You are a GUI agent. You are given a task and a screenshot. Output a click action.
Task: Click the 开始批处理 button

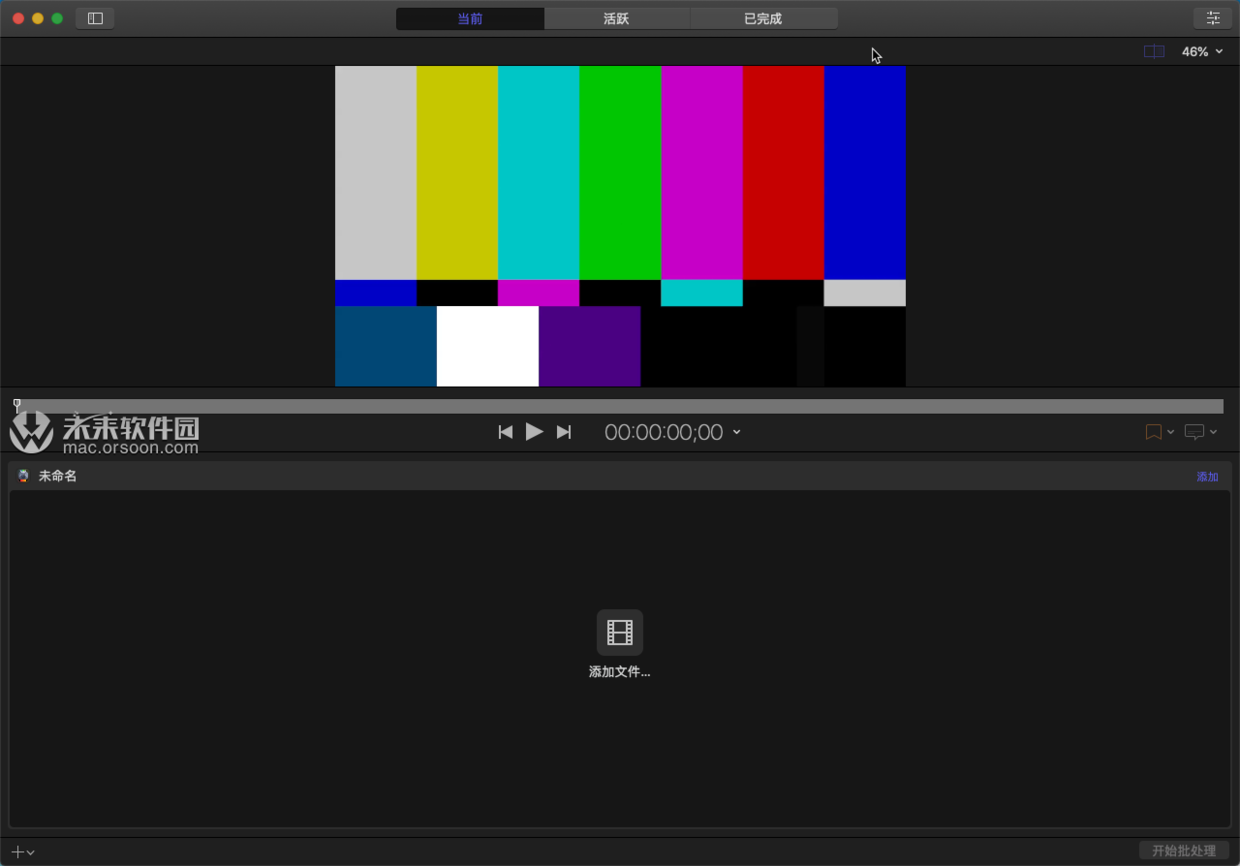point(1183,851)
